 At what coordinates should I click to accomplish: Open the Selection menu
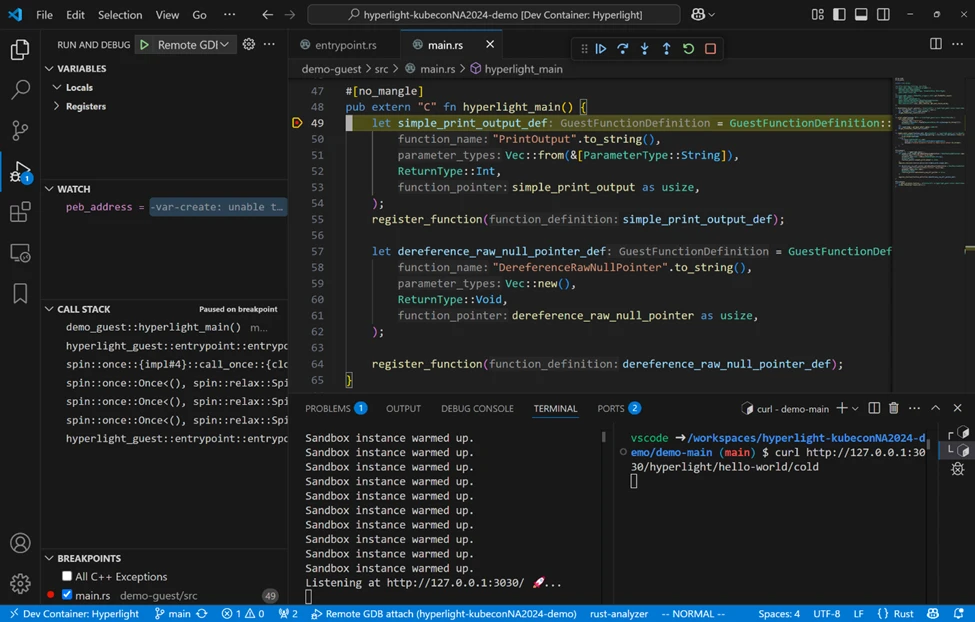tap(120, 14)
